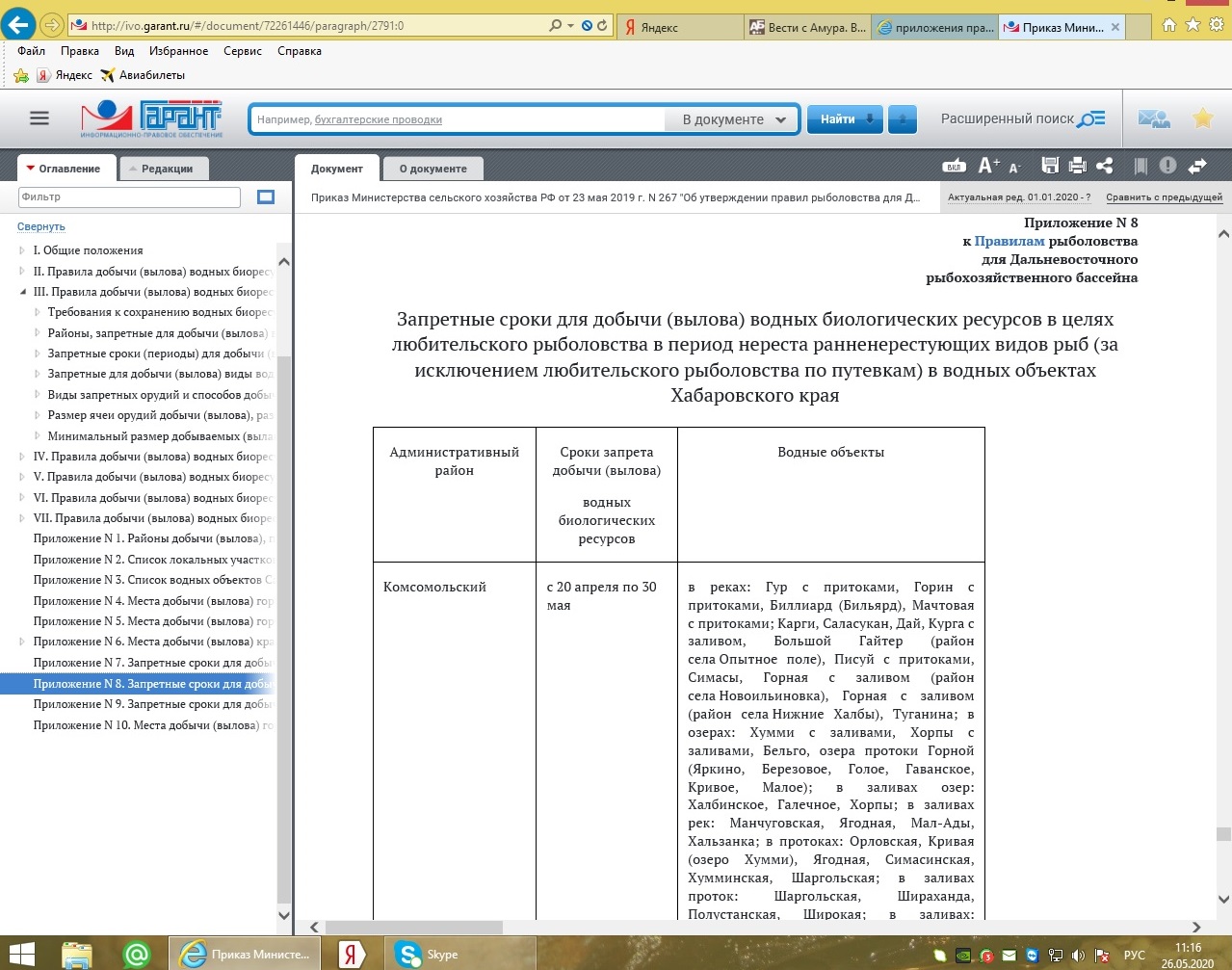
Task: Click TeamViewer tray icon
Action: click(x=1032, y=957)
